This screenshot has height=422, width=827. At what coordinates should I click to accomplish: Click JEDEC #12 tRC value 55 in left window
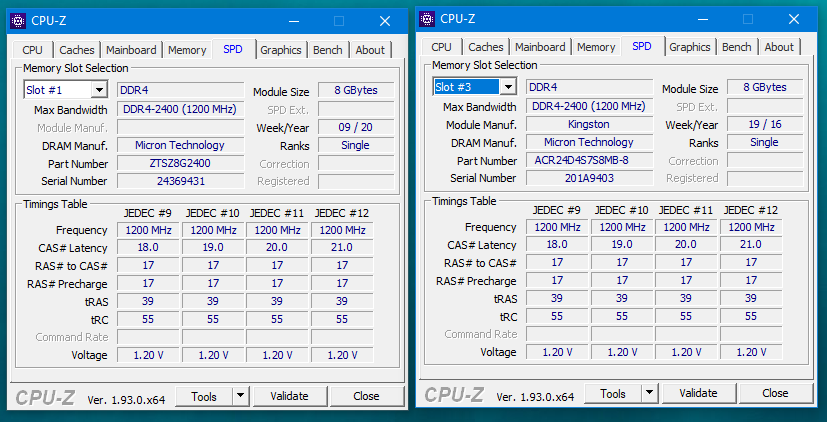pos(342,320)
